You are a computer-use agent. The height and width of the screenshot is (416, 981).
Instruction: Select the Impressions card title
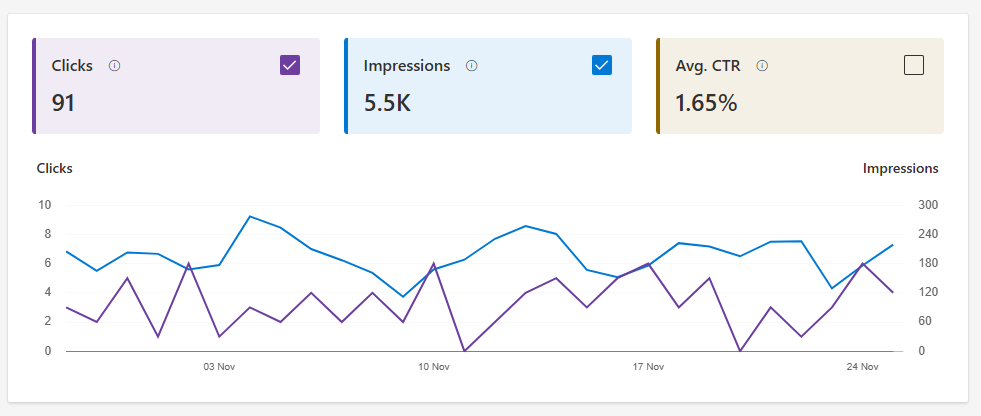(407, 66)
